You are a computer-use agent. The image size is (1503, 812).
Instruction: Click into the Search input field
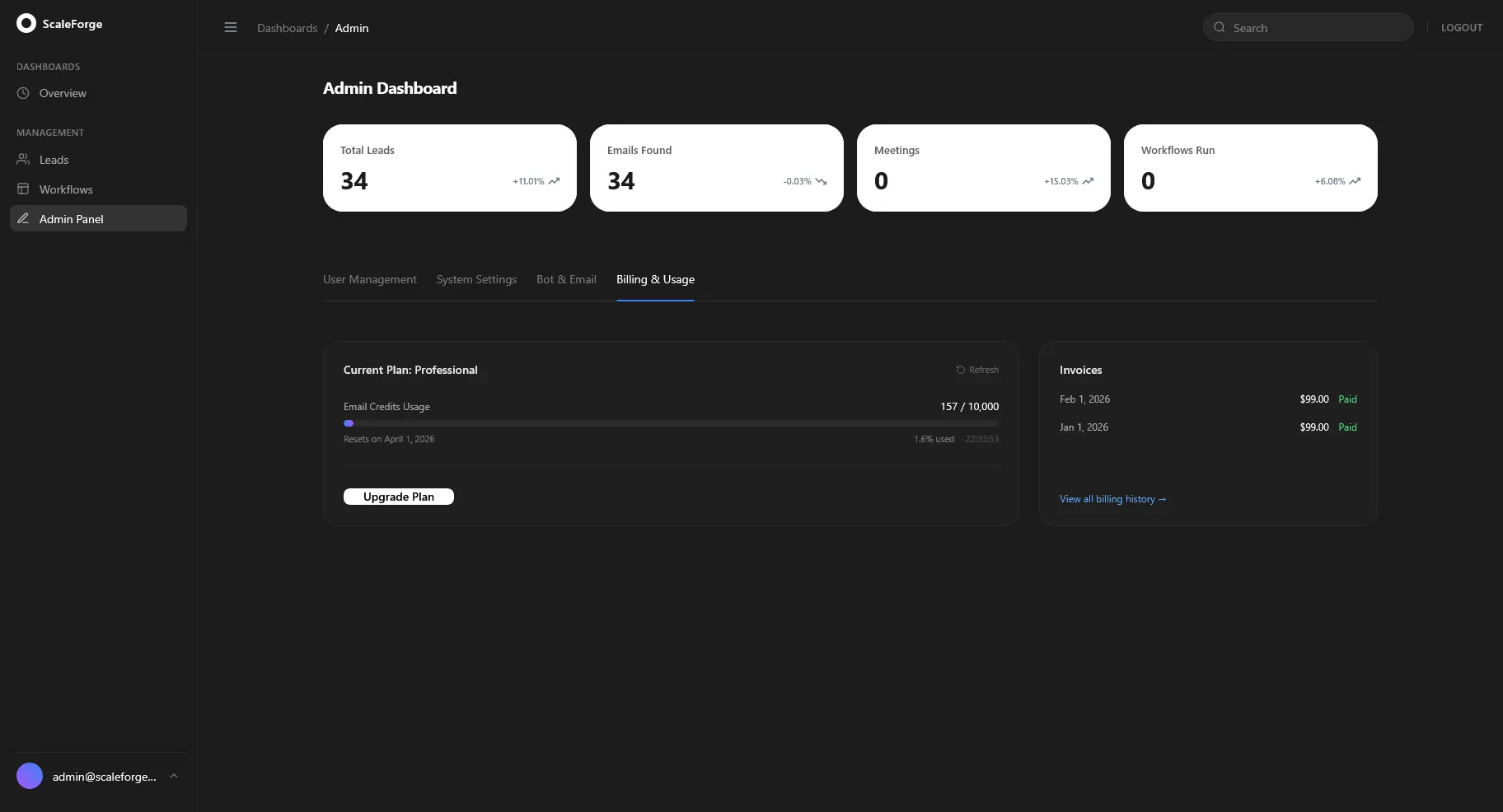pyautogui.click(x=1309, y=27)
